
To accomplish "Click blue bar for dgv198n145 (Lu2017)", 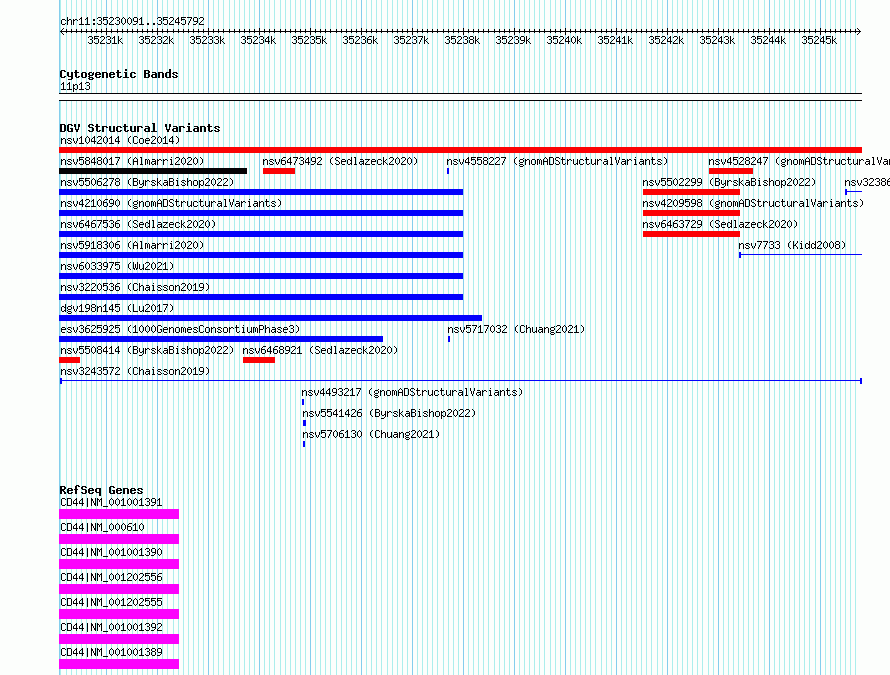I will [270, 318].
